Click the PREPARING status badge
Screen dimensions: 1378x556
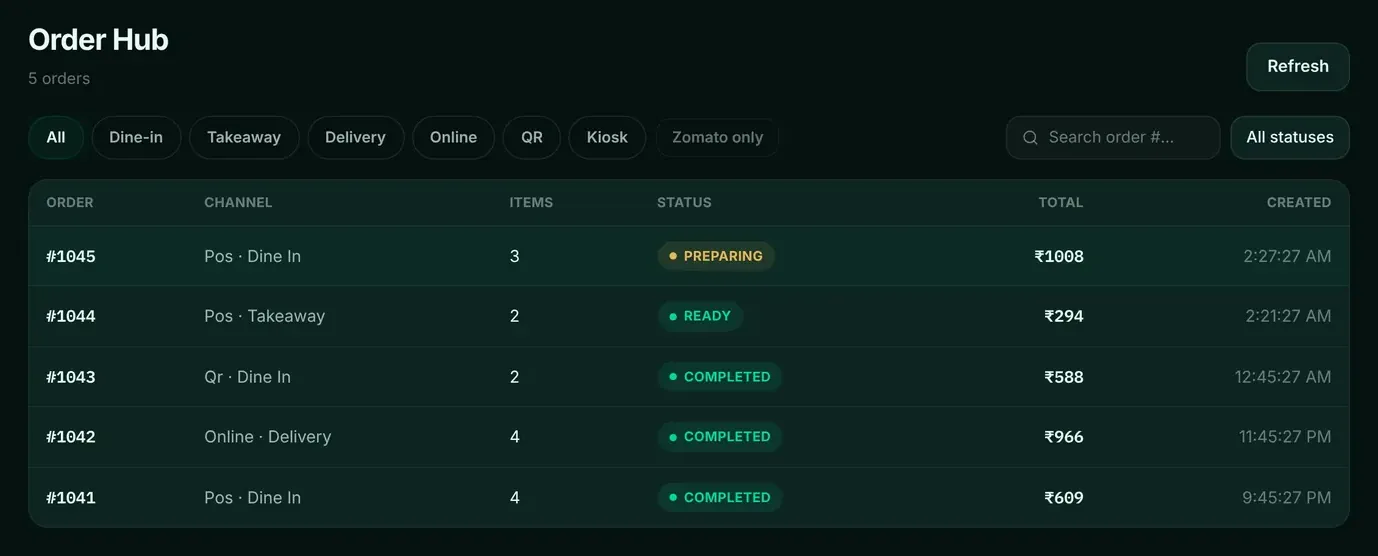pyautogui.click(x=716, y=256)
